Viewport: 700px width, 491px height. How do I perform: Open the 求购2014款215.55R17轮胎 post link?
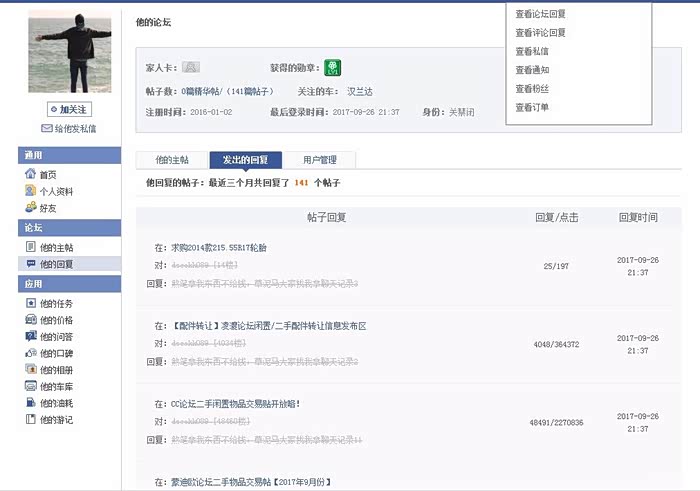coord(218,247)
